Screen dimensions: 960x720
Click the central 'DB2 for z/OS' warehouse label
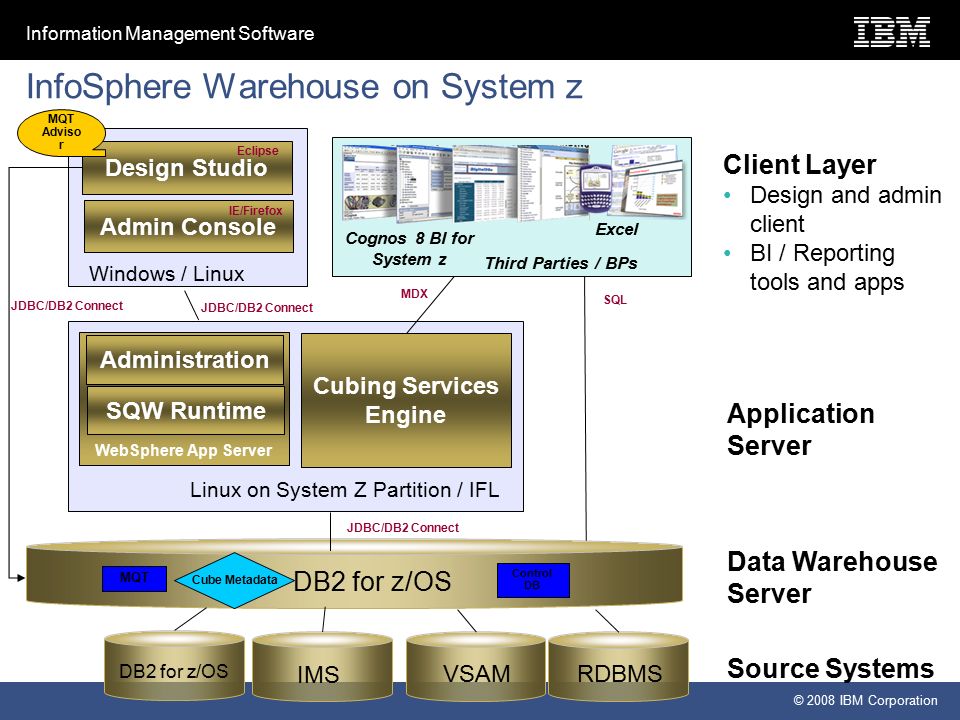click(x=372, y=581)
